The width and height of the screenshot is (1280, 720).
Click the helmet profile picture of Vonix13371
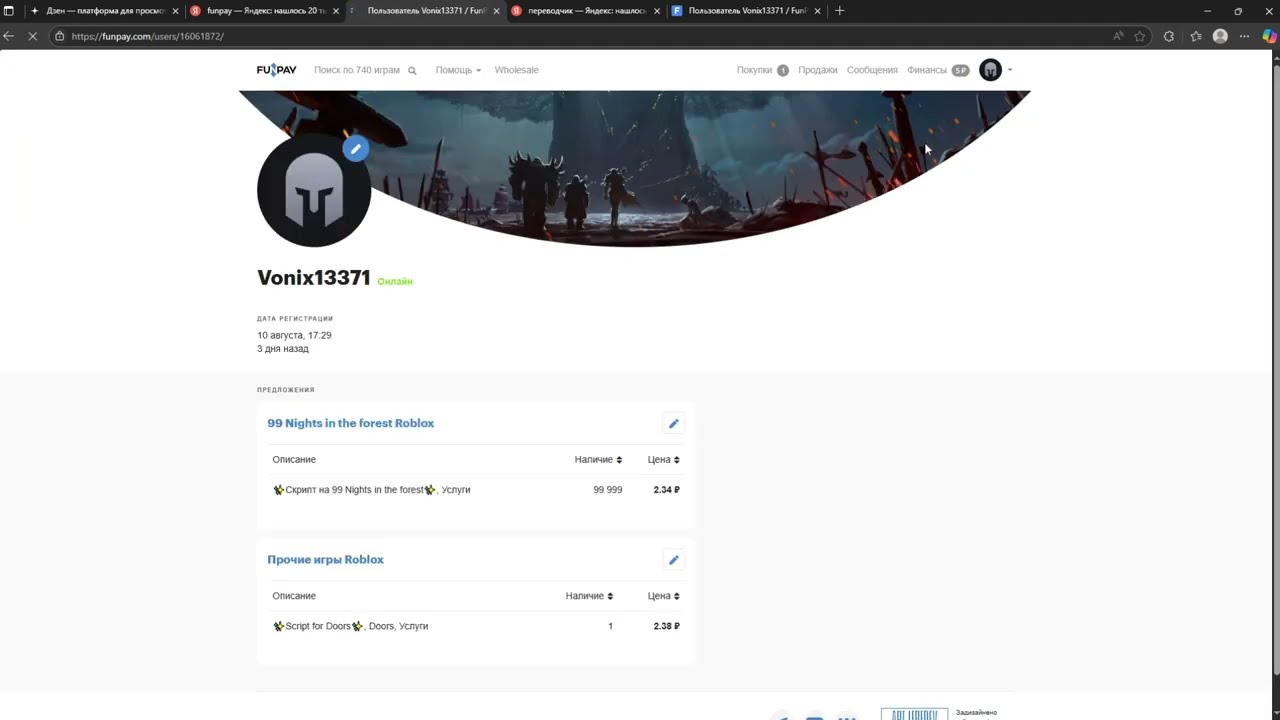coord(314,190)
